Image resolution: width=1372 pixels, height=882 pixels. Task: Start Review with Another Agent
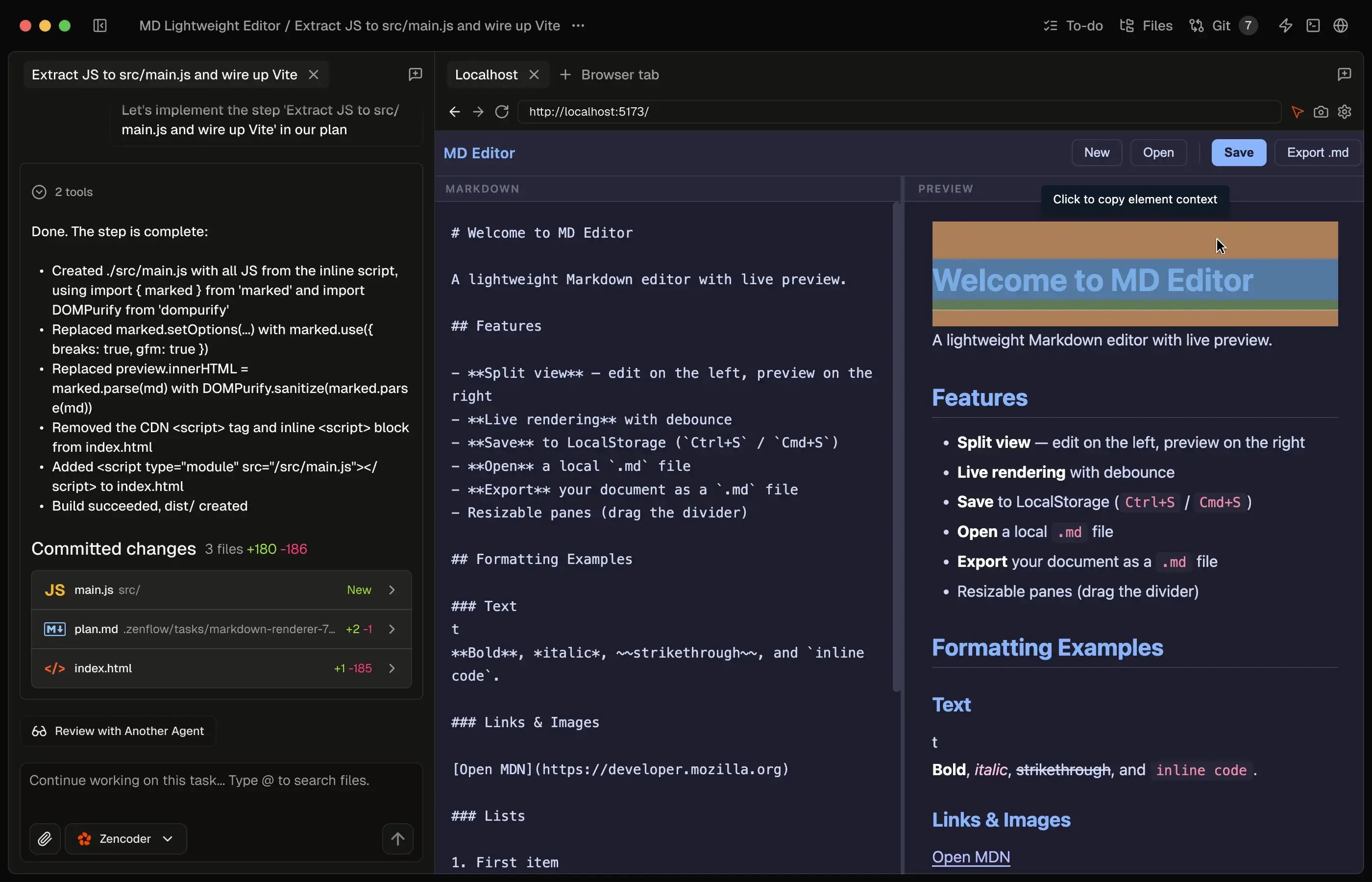tap(118, 730)
